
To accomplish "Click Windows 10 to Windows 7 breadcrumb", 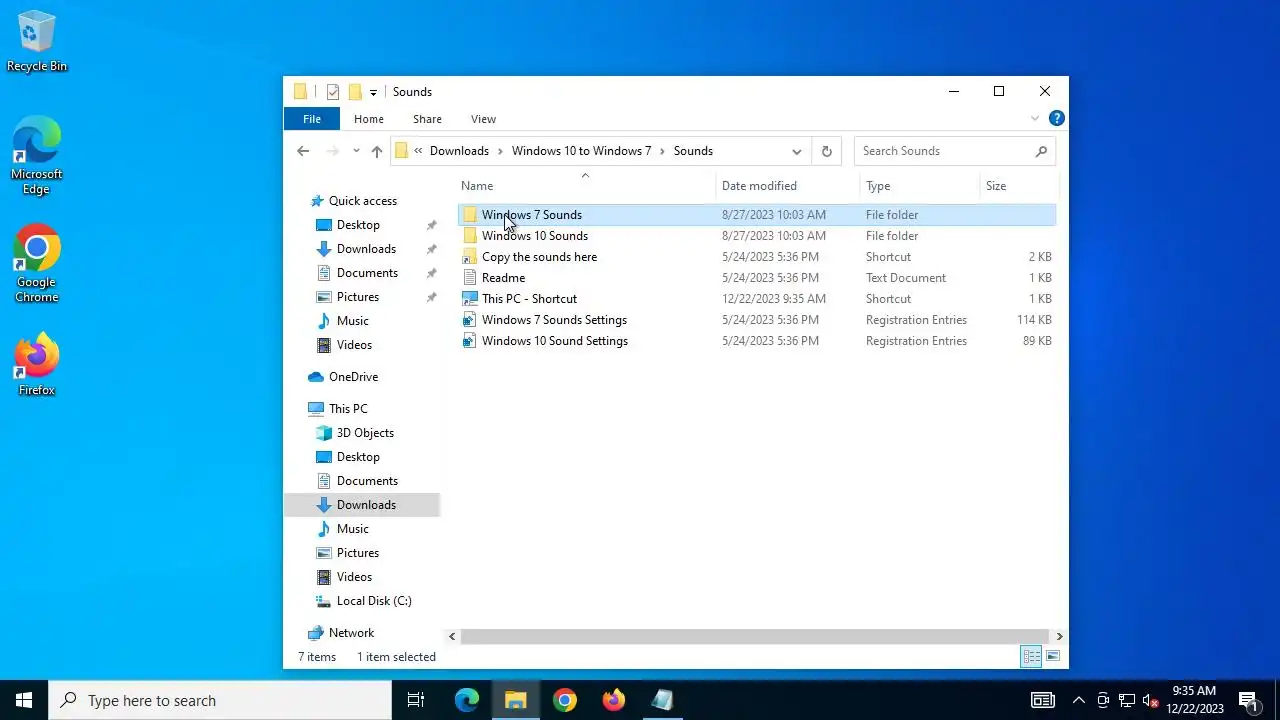I will 581,151.
